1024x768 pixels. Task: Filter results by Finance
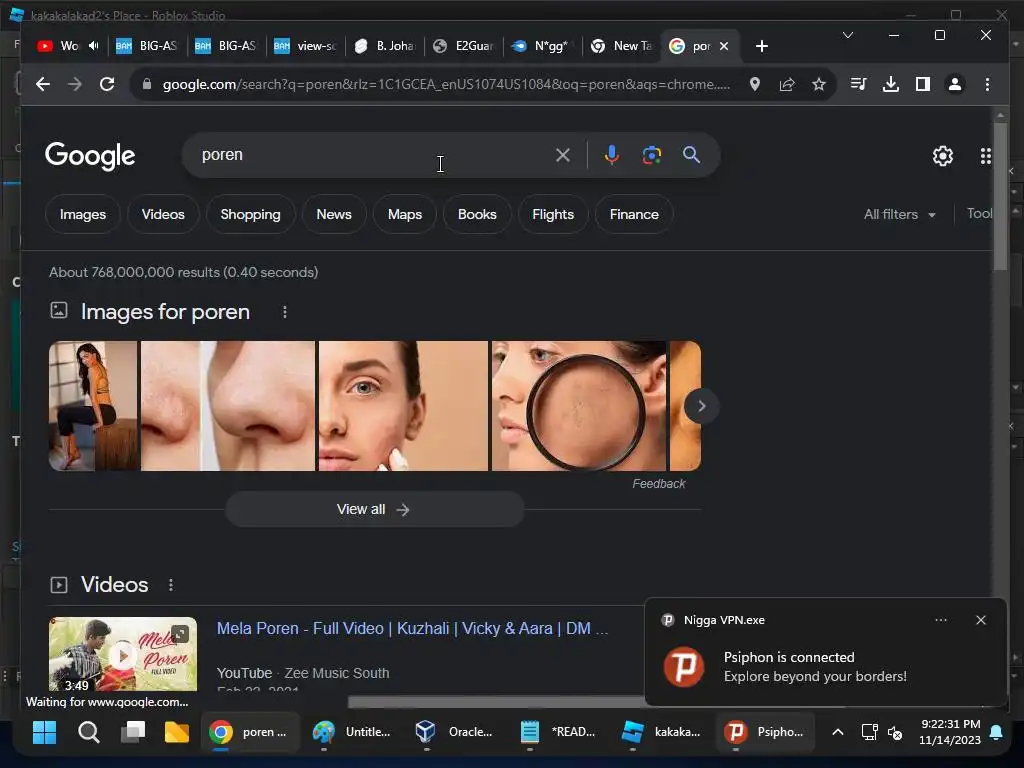tap(634, 214)
